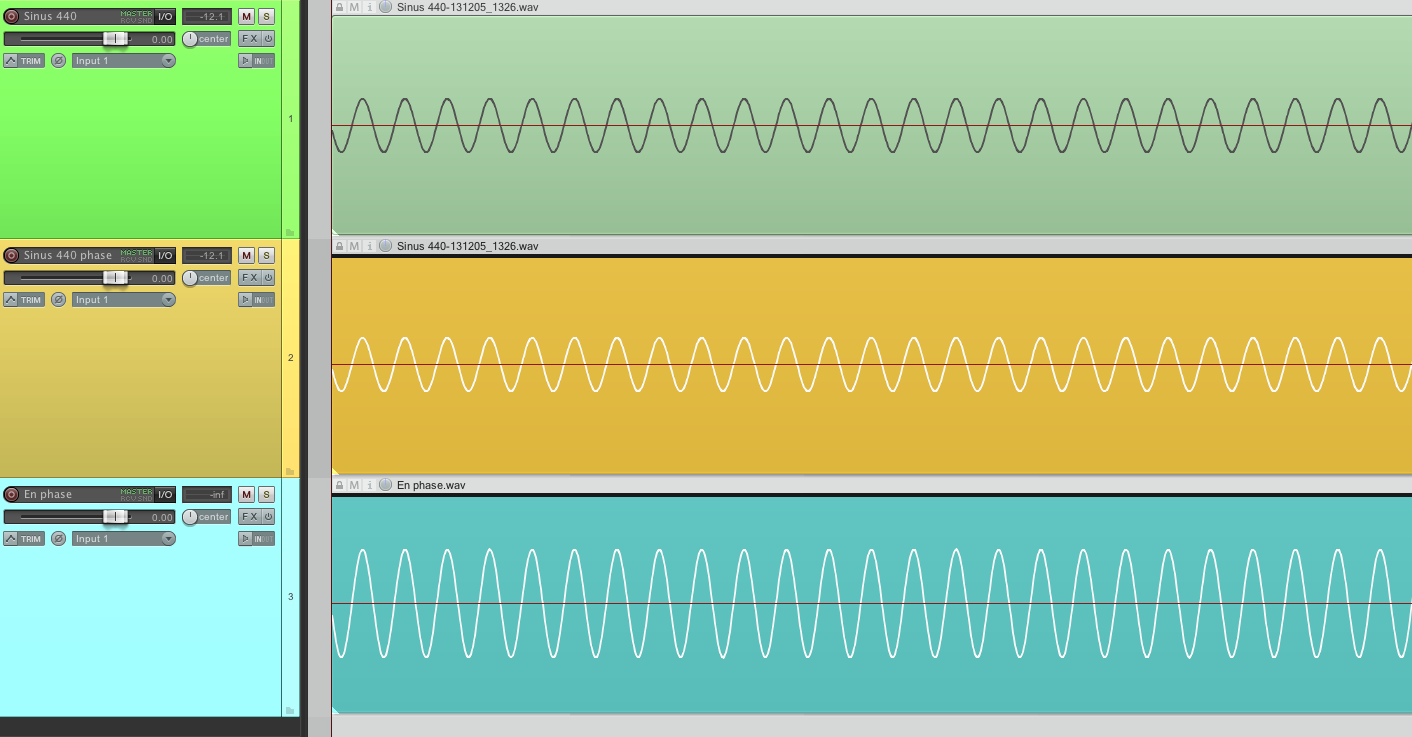Screen dimensions: 1412x737
Task: Click the folder icon on track 1
Action: (290, 232)
